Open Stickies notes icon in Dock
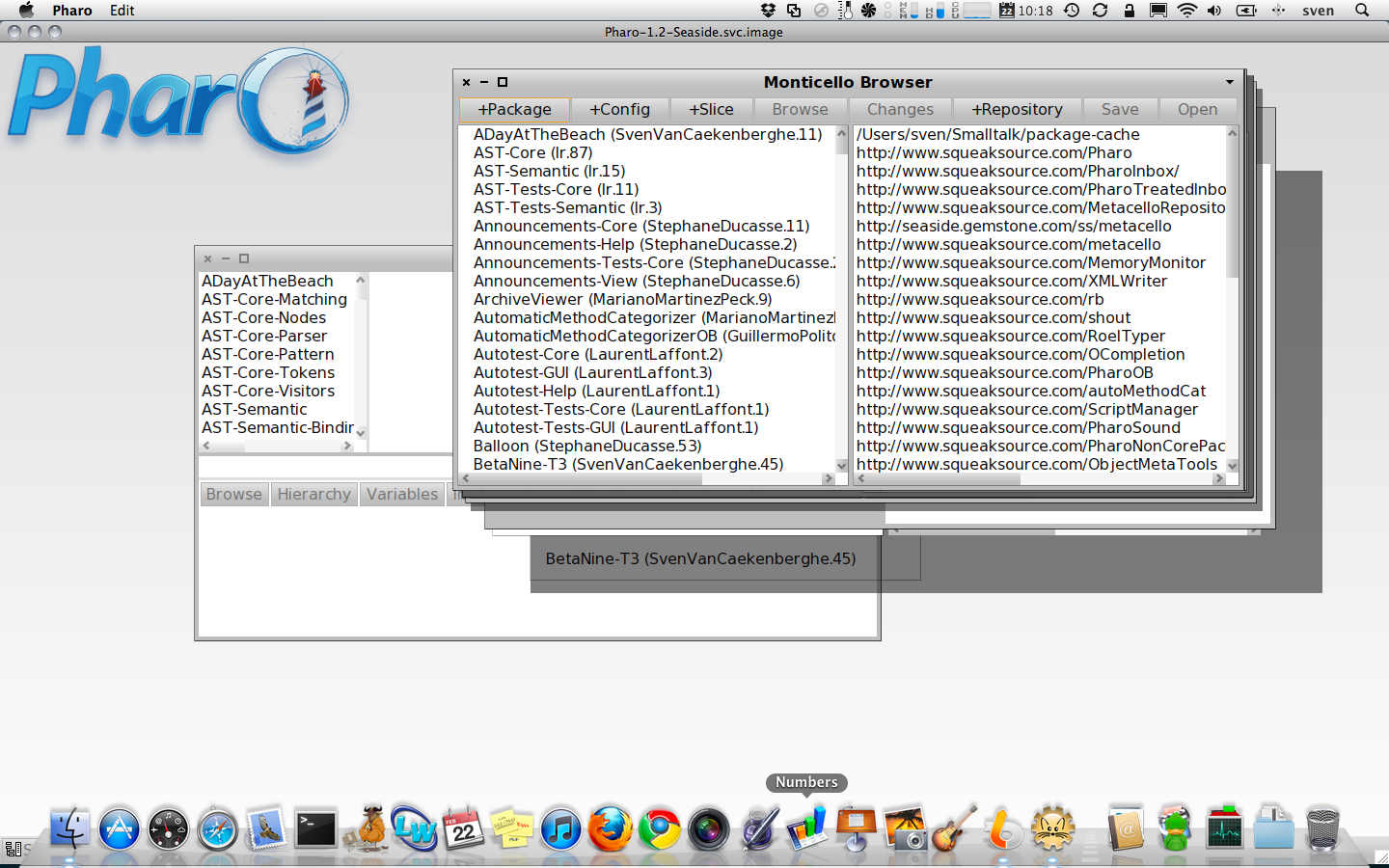Image resolution: width=1389 pixels, height=868 pixels. pyautogui.click(x=512, y=828)
